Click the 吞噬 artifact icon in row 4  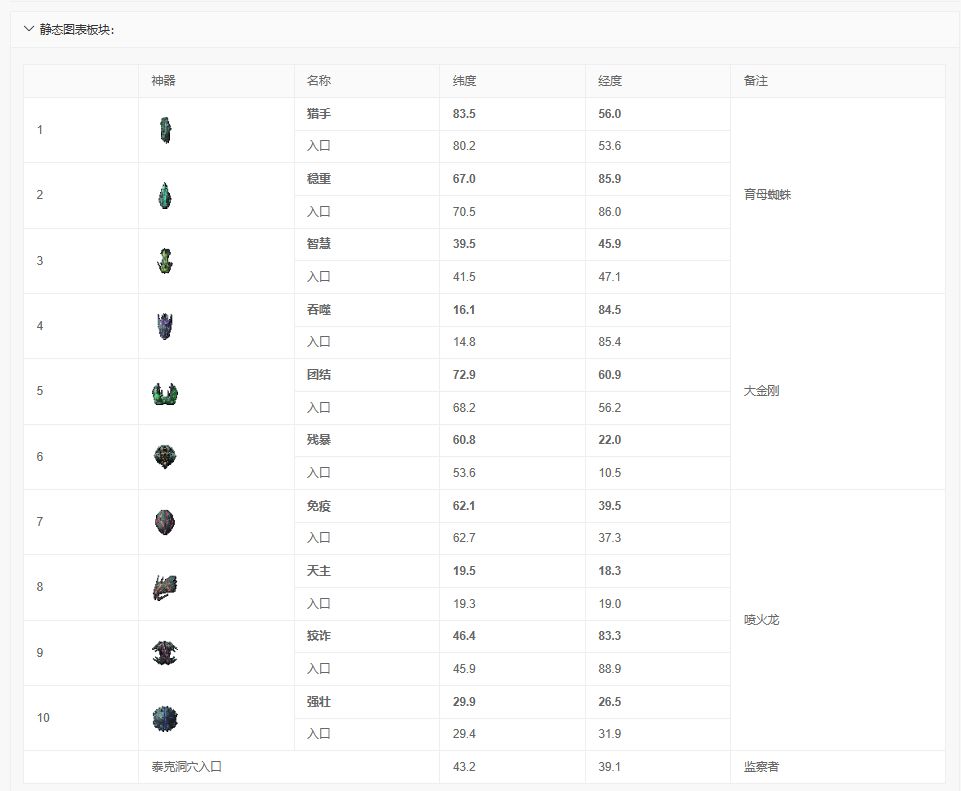pyautogui.click(x=165, y=326)
